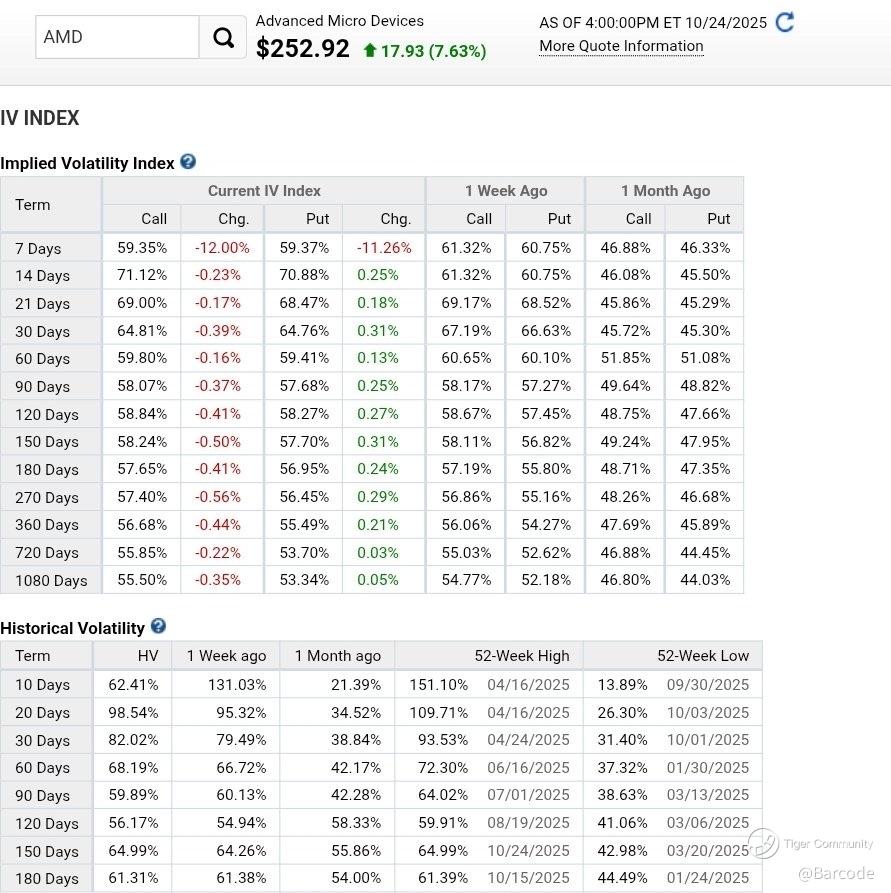Click the -11.26% put change value
This screenshot has height=893, width=891.
click(384, 248)
